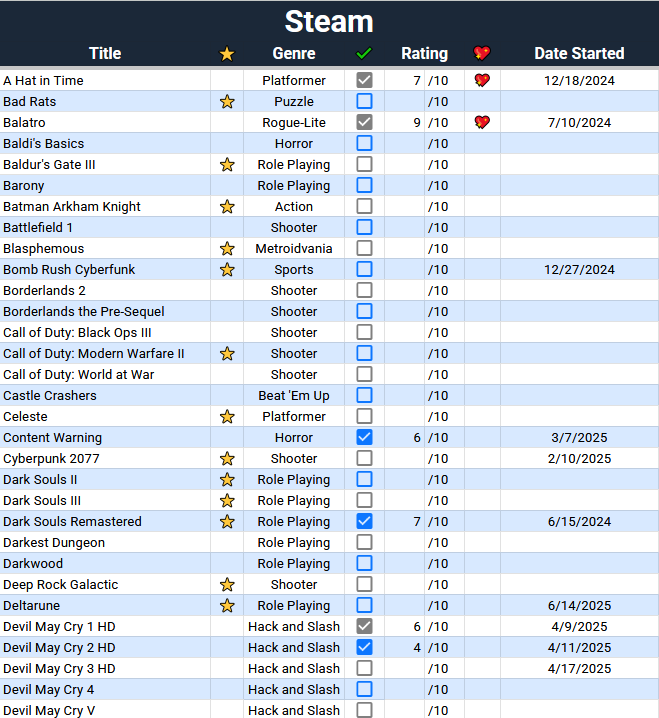Select the star beside Dark Souls II
The image size is (659, 718).
pos(227,479)
